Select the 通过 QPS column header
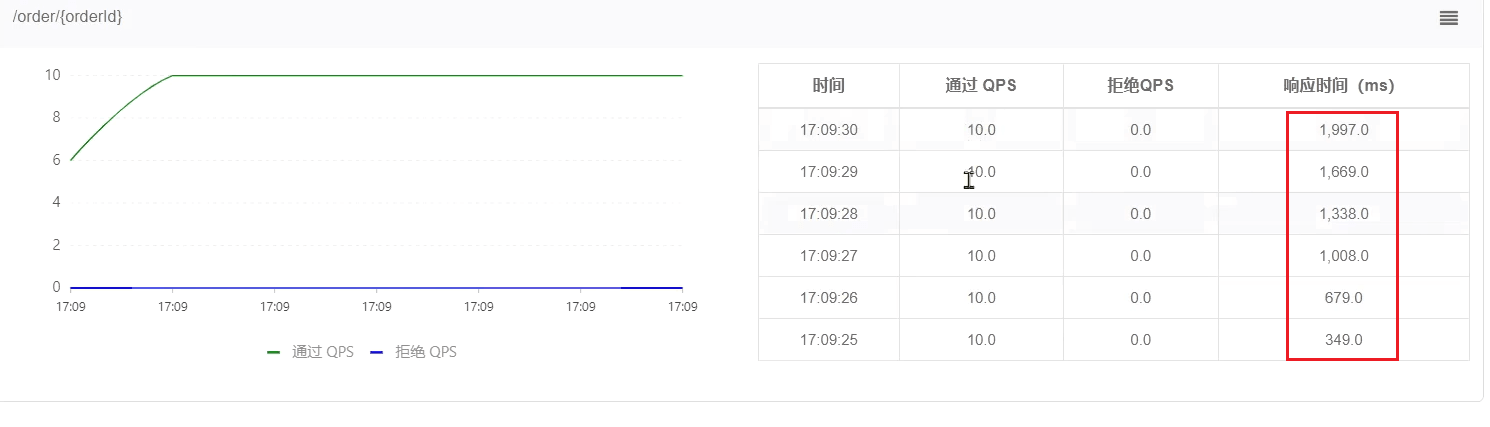Image resolution: width=1490 pixels, height=427 pixels. point(980,86)
